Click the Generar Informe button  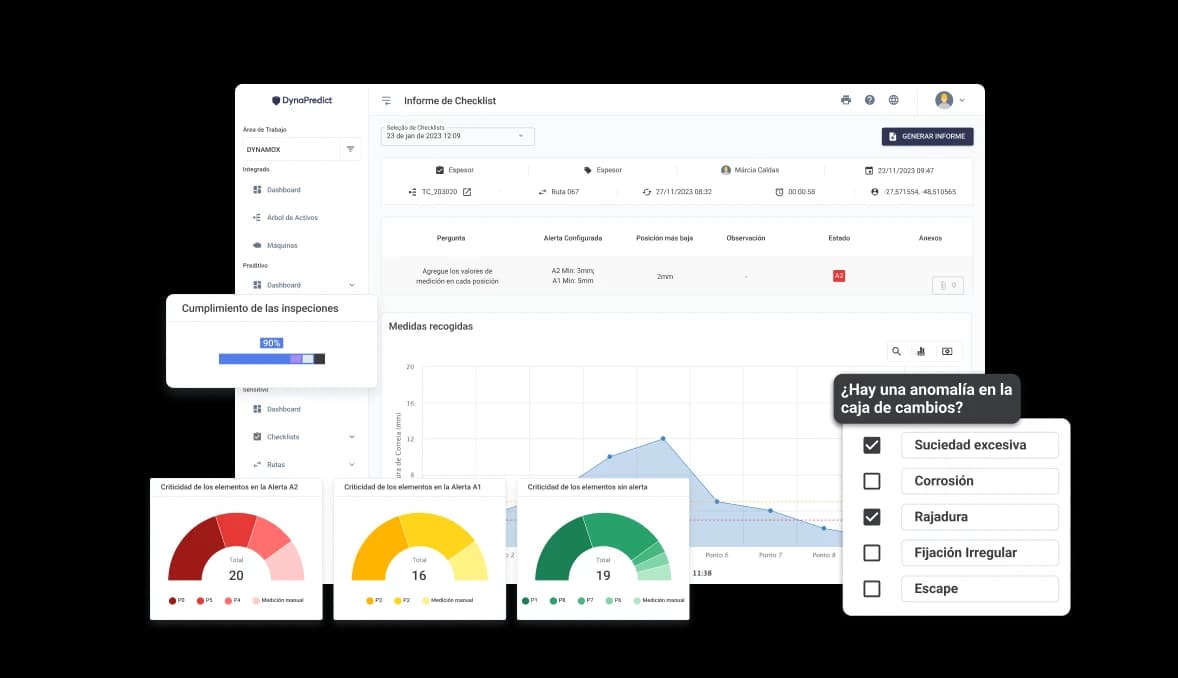tap(927, 136)
